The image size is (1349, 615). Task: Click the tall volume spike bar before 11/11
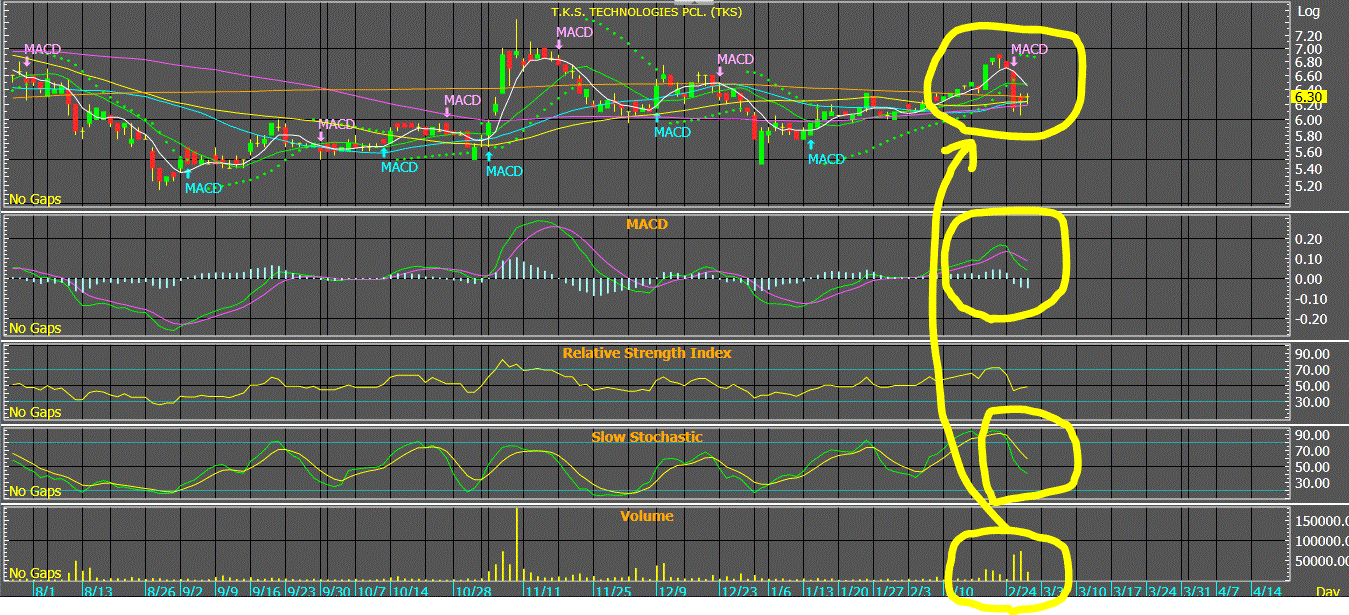[x=517, y=545]
